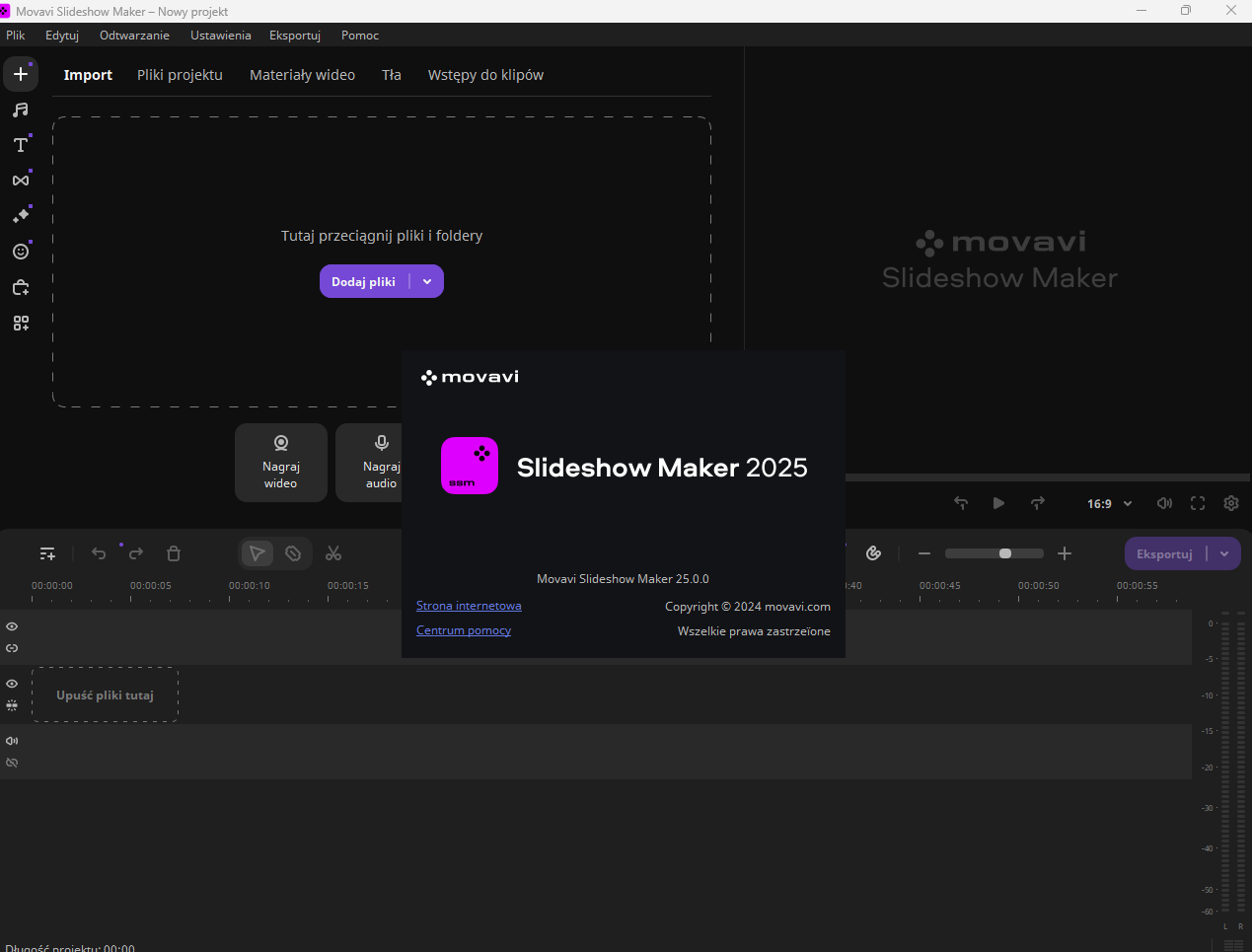Click the preview playback progress bar
Viewport: 1252px width, 952px height.
pyautogui.click(x=1049, y=477)
